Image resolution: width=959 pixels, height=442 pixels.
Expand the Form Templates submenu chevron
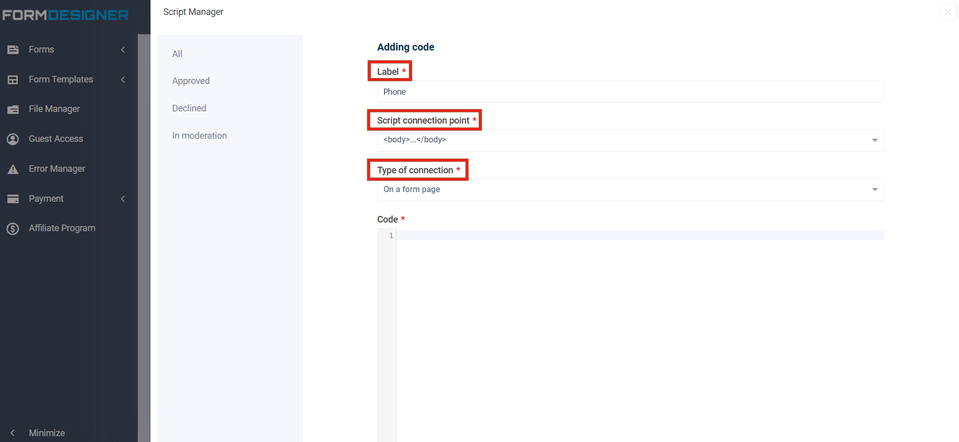click(123, 79)
